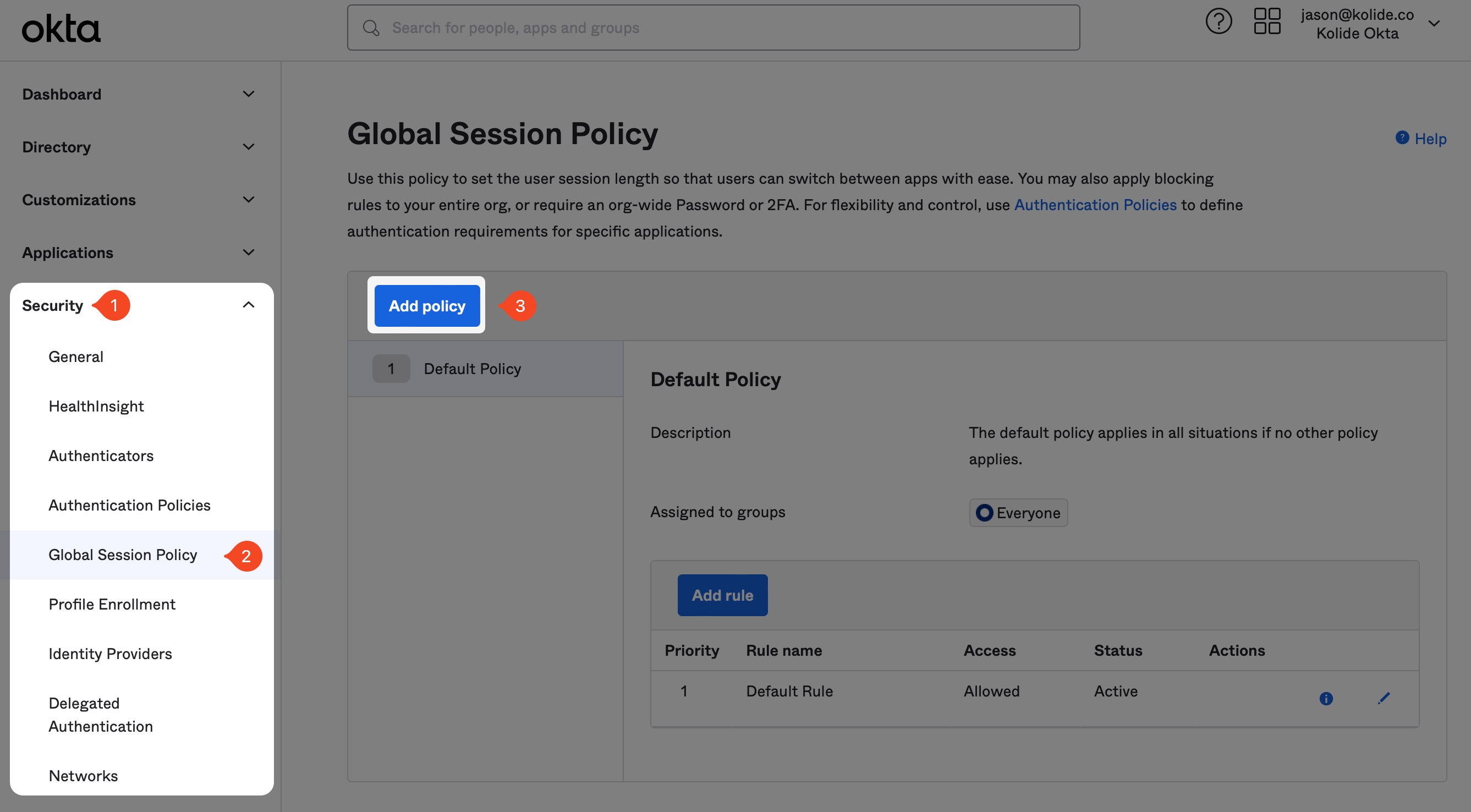Expand the Dashboard menu chevron
The height and width of the screenshot is (812, 1471).
point(249,94)
